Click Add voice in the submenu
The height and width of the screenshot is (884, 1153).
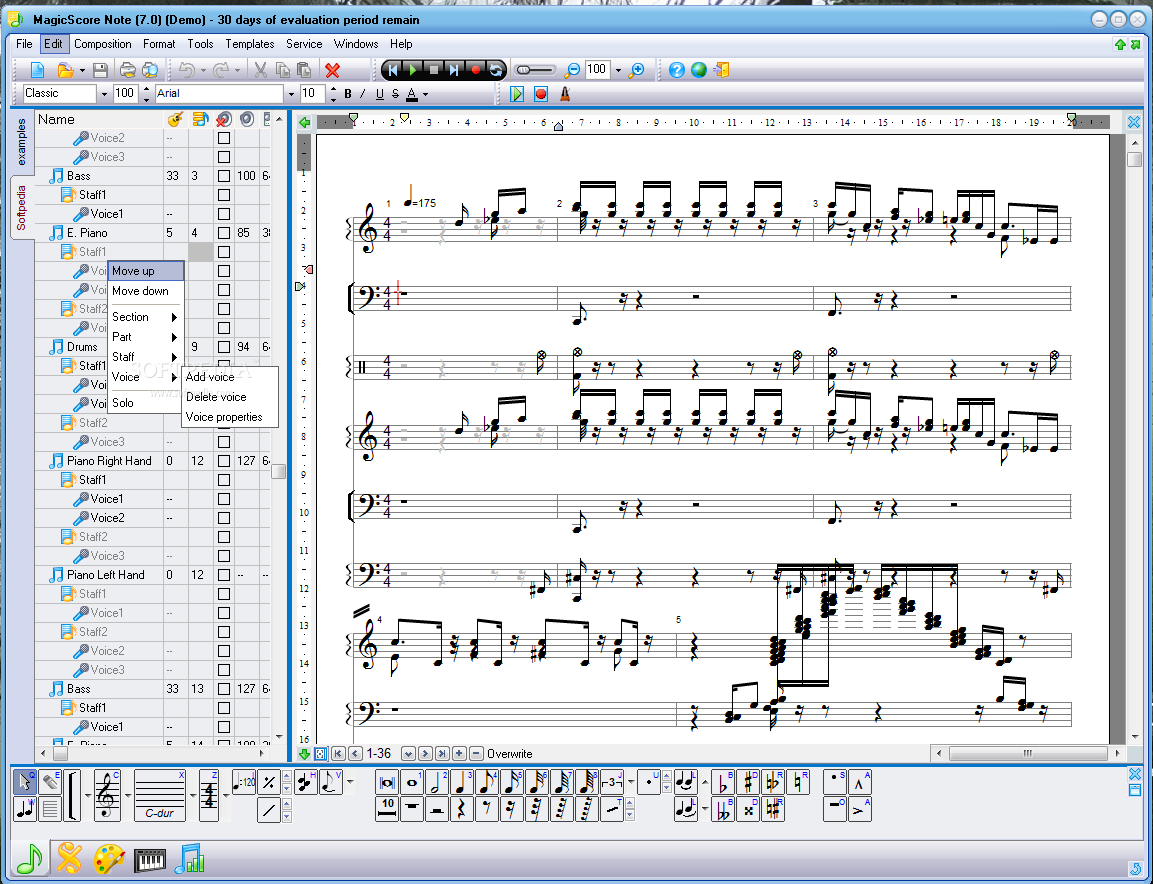[210, 377]
